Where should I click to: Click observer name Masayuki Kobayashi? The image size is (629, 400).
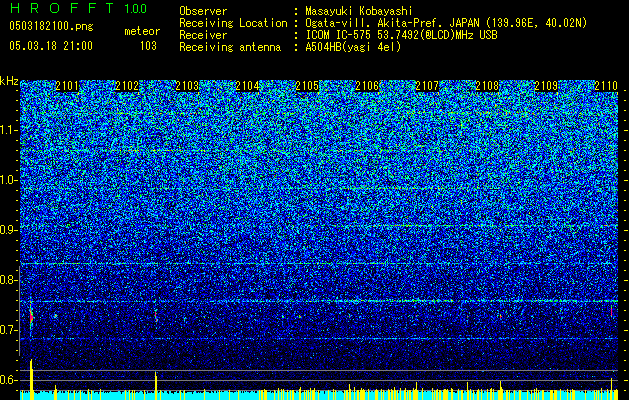(359, 11)
